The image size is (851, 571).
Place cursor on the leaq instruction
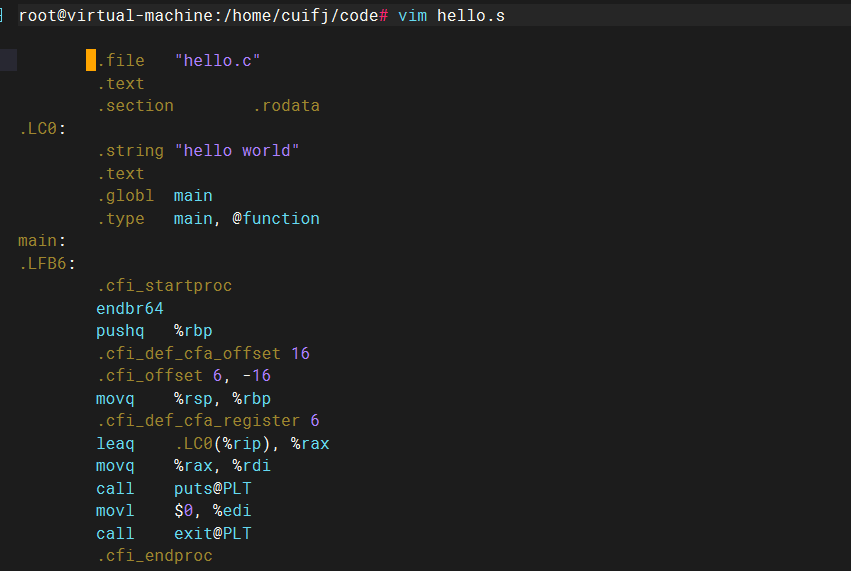(x=115, y=444)
